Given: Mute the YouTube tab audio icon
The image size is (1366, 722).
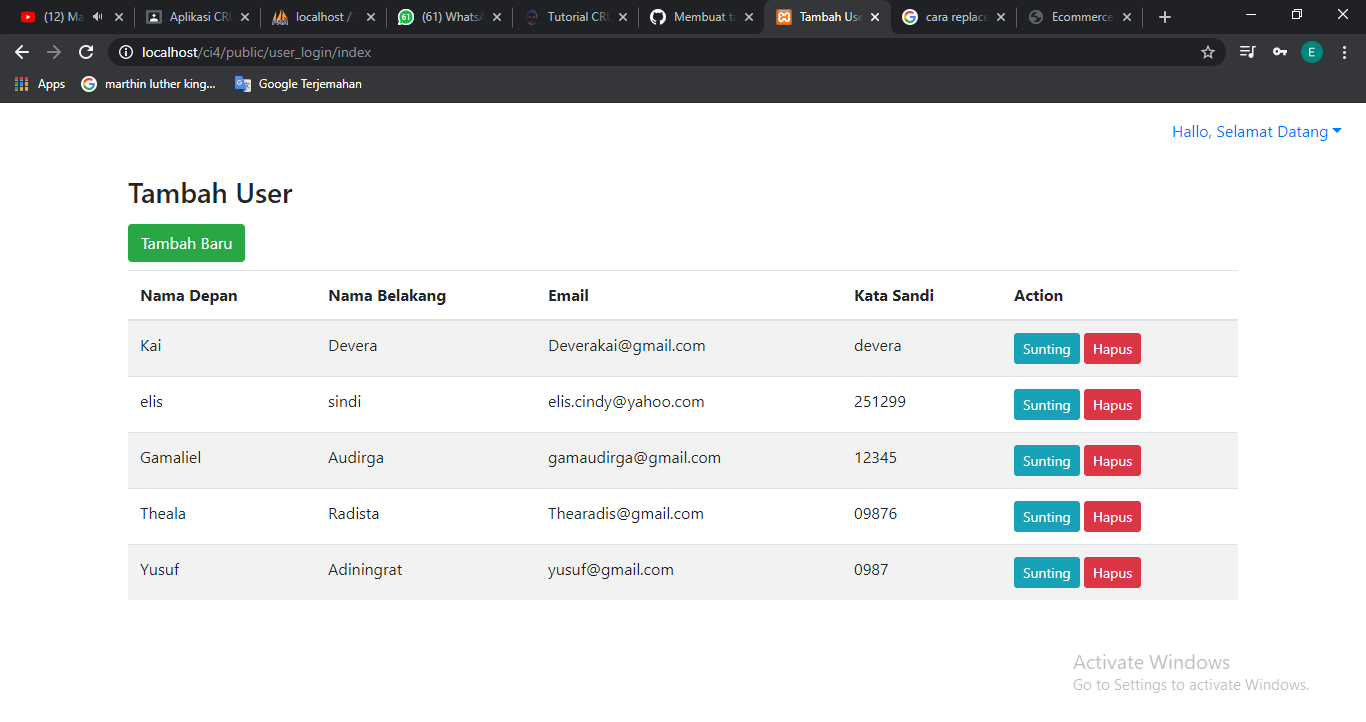Looking at the screenshot, I should (97, 17).
